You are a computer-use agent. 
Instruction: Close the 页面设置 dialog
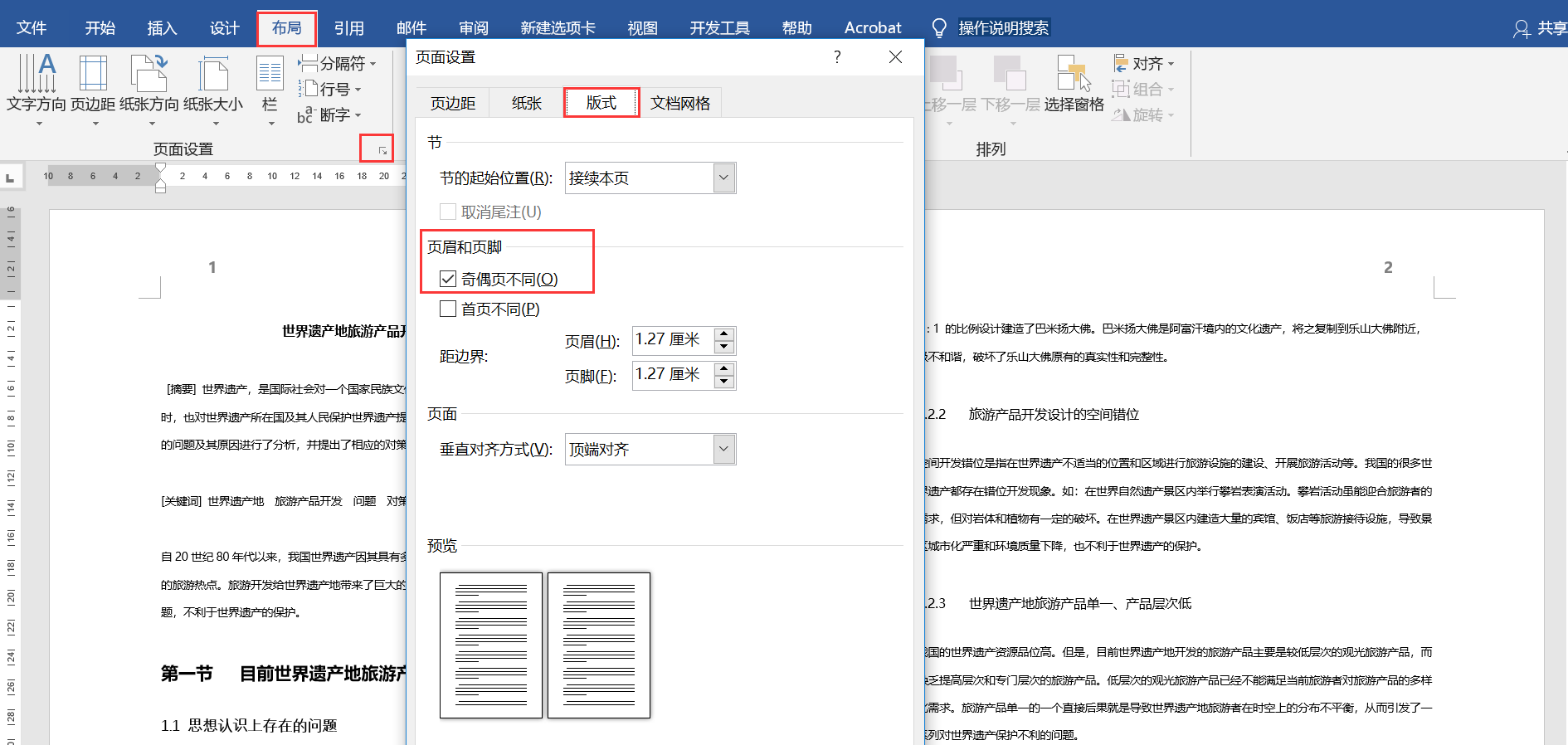tap(895, 56)
